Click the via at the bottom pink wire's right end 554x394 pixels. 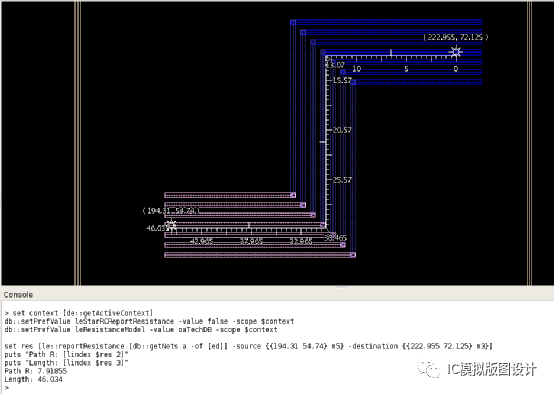coord(353,255)
